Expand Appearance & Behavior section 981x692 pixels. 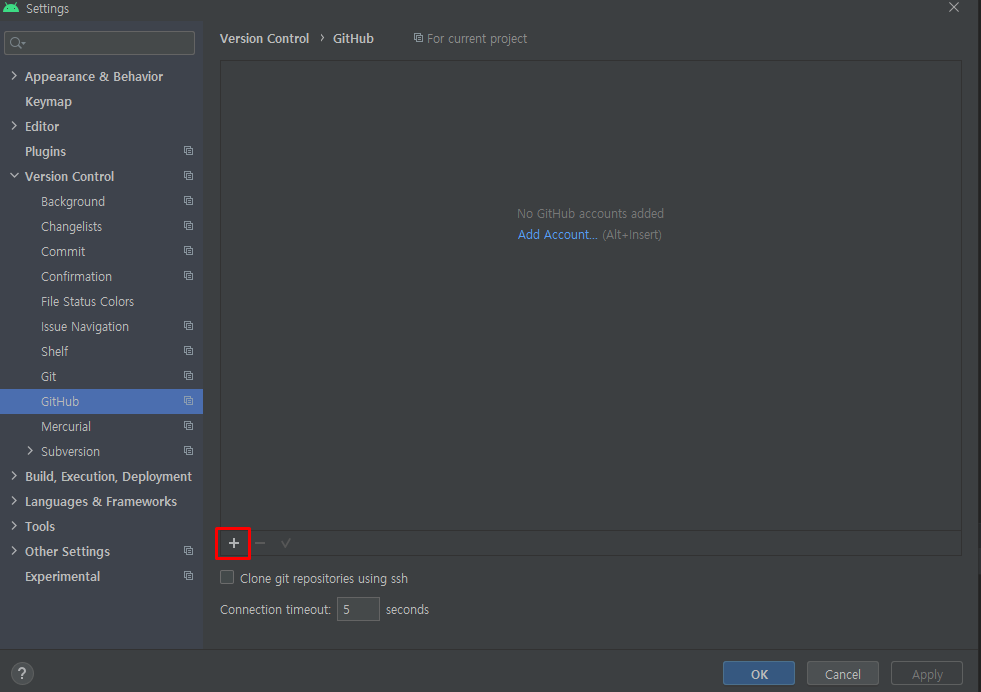(x=14, y=76)
